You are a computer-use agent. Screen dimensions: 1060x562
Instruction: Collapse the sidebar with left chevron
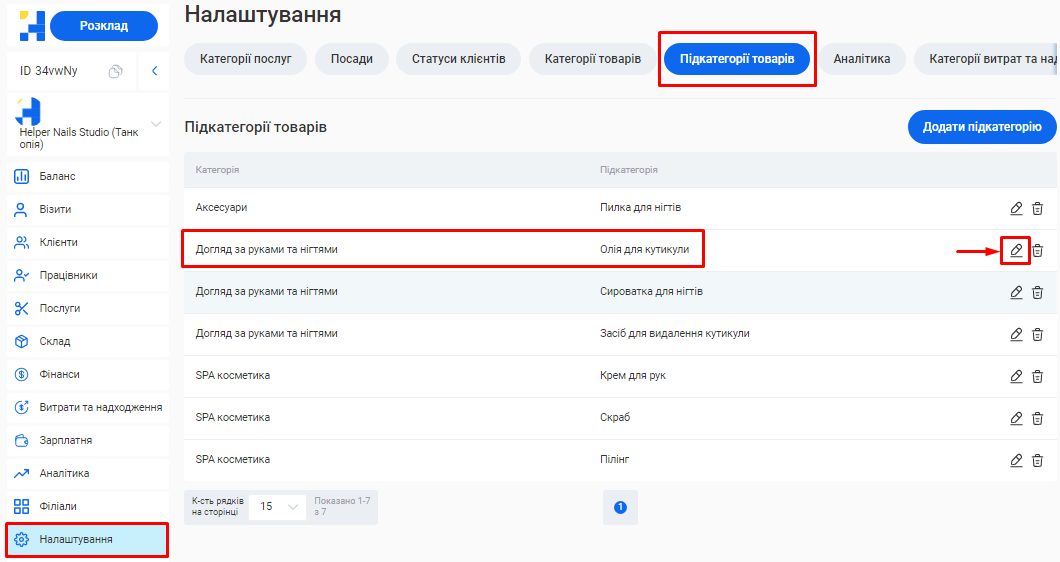click(154, 71)
